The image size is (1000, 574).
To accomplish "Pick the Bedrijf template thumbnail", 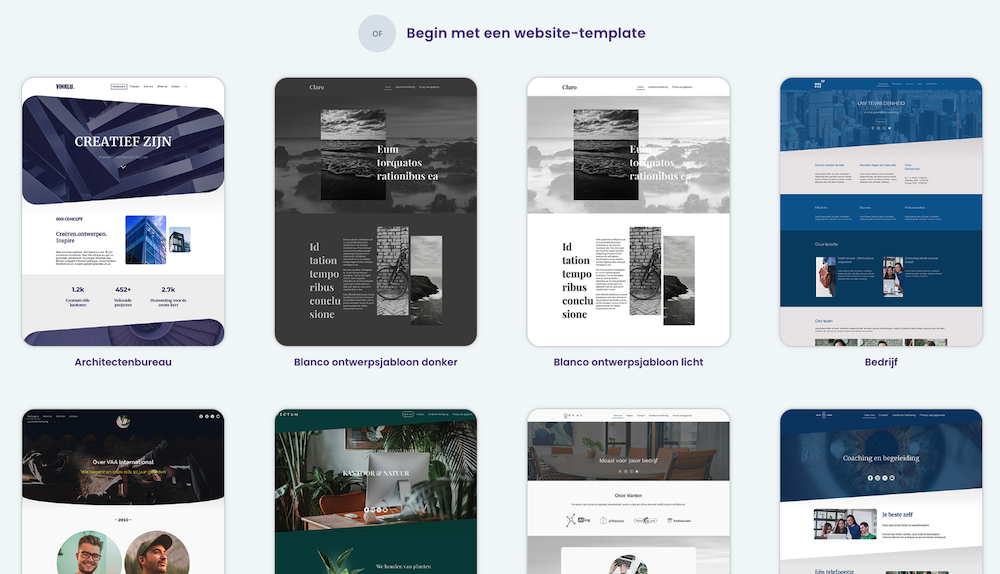I will [881, 212].
